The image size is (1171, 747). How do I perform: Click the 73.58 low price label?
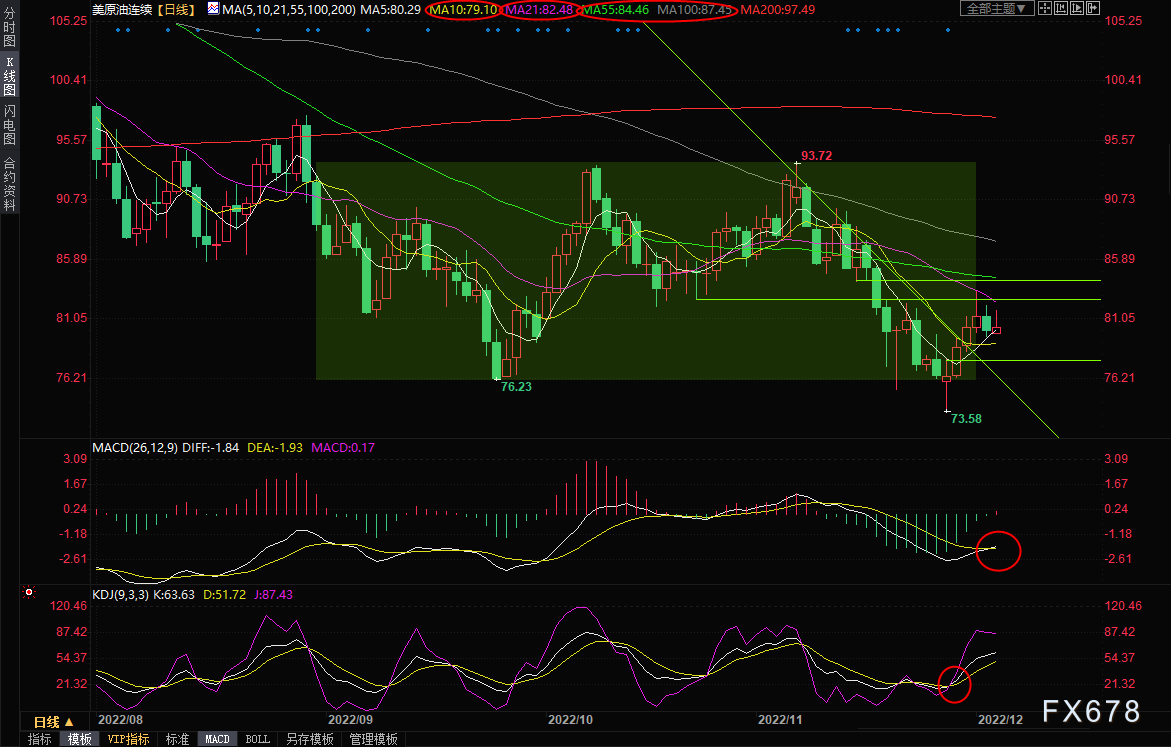click(966, 418)
